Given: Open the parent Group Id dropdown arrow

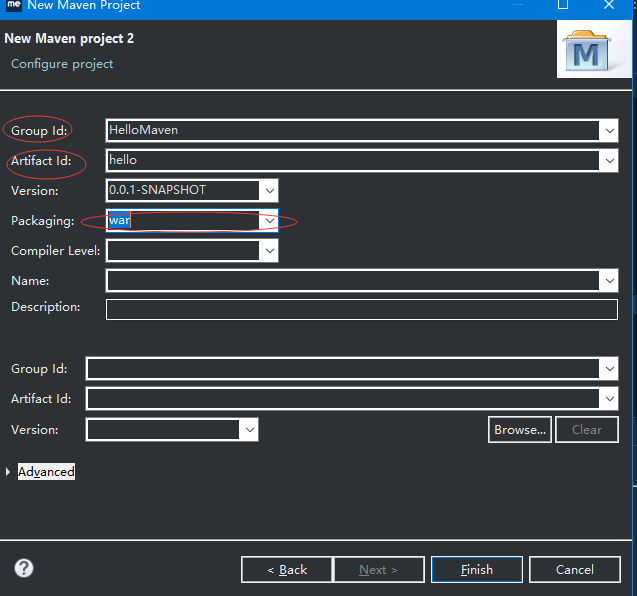Looking at the screenshot, I should click(609, 368).
